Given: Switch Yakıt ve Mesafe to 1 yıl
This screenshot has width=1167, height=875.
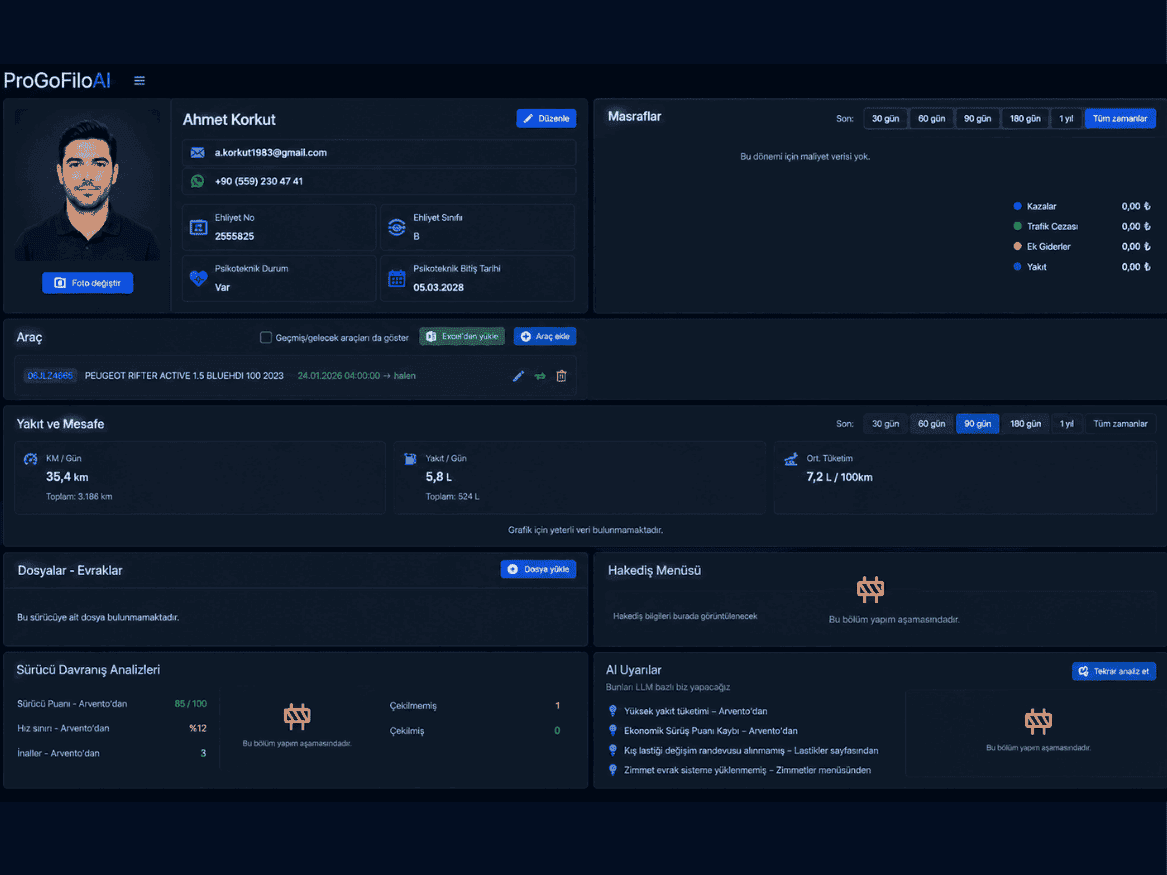Looking at the screenshot, I should [1066, 423].
